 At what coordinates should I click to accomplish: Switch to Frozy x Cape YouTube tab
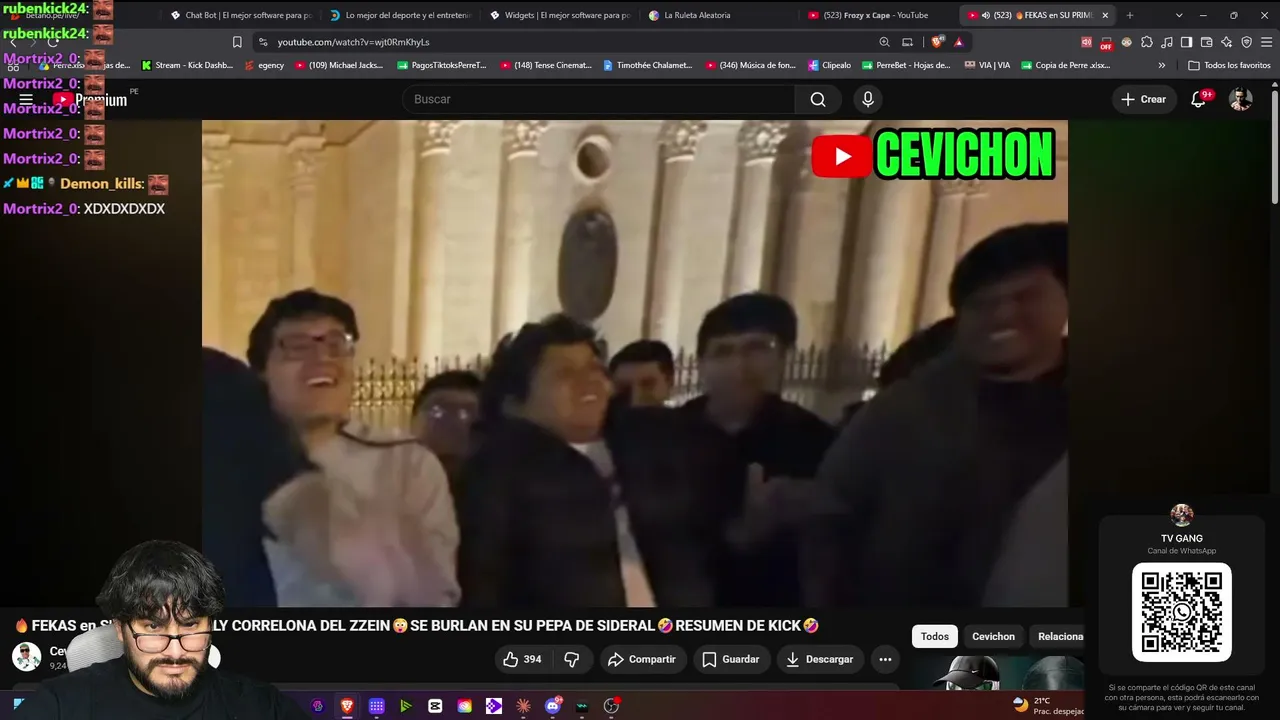pos(878,15)
